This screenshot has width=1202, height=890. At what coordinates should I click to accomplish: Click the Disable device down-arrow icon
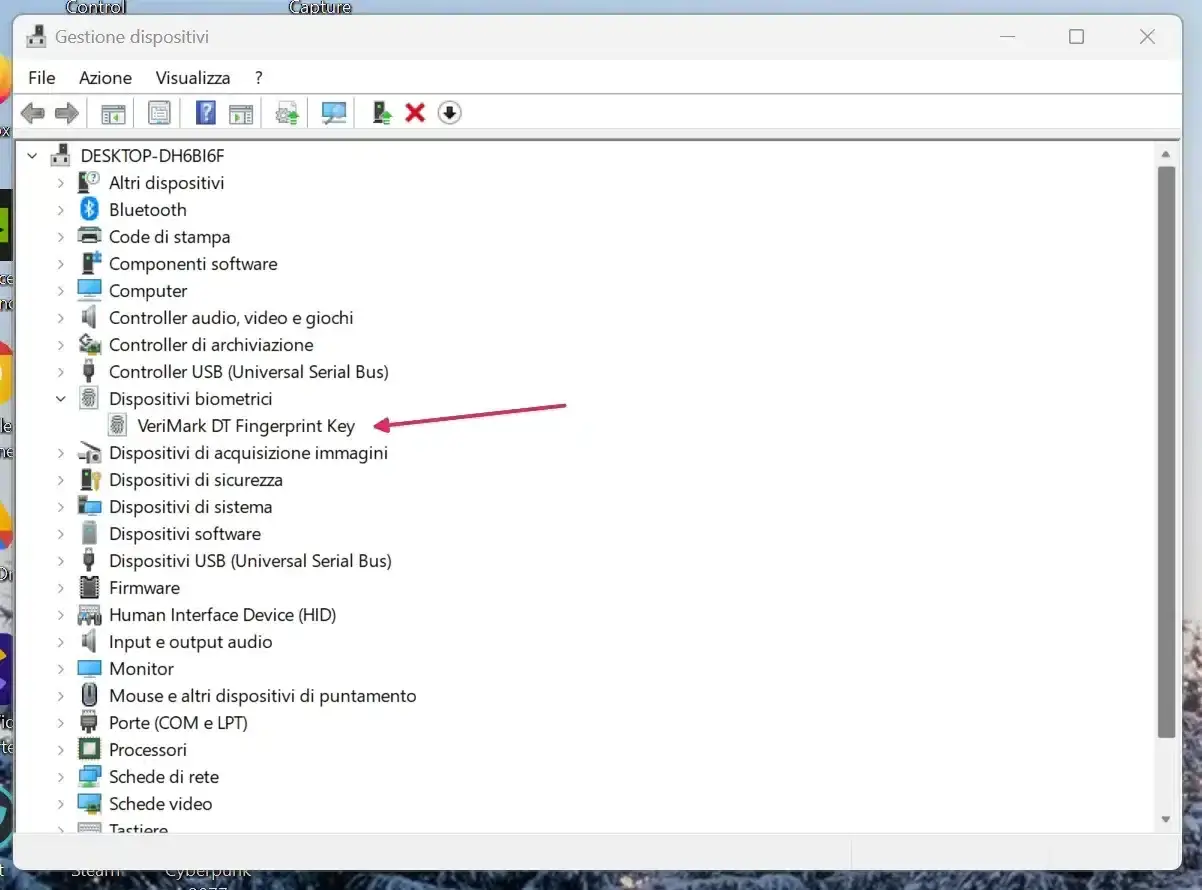pos(449,113)
